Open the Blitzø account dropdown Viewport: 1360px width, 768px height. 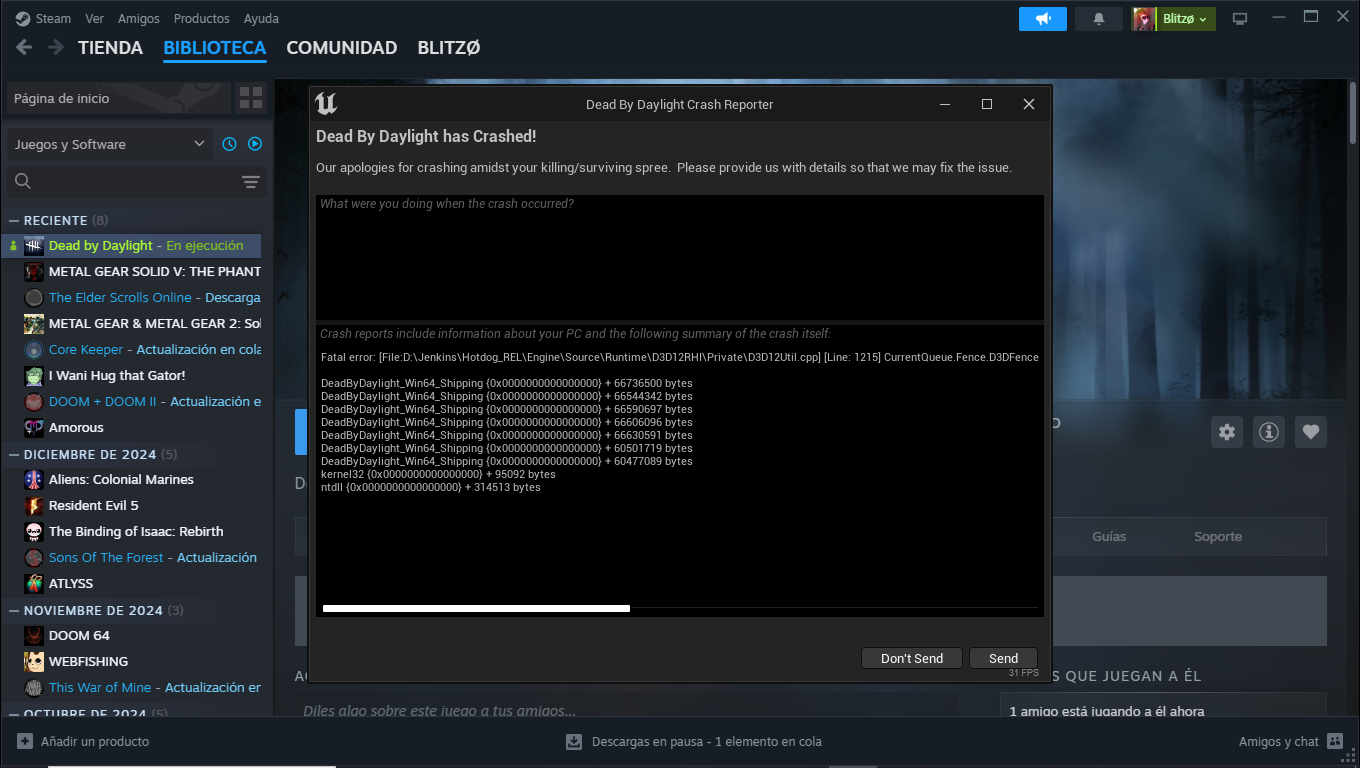click(1185, 18)
